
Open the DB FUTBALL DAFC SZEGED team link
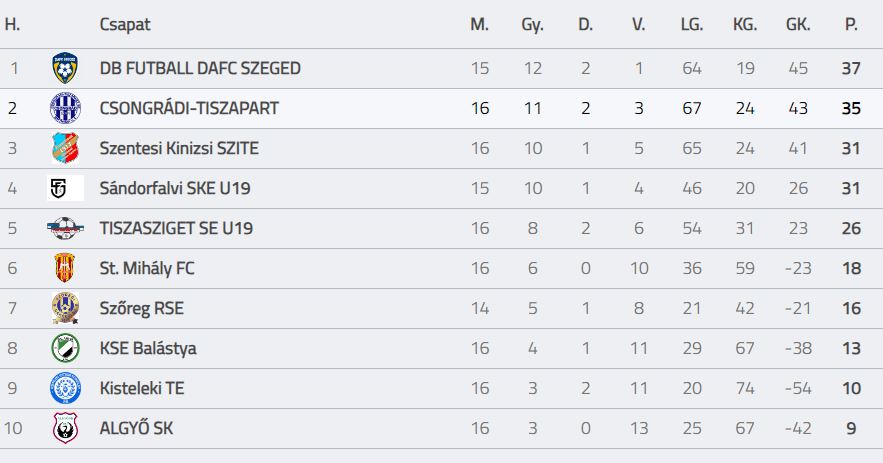(200, 69)
